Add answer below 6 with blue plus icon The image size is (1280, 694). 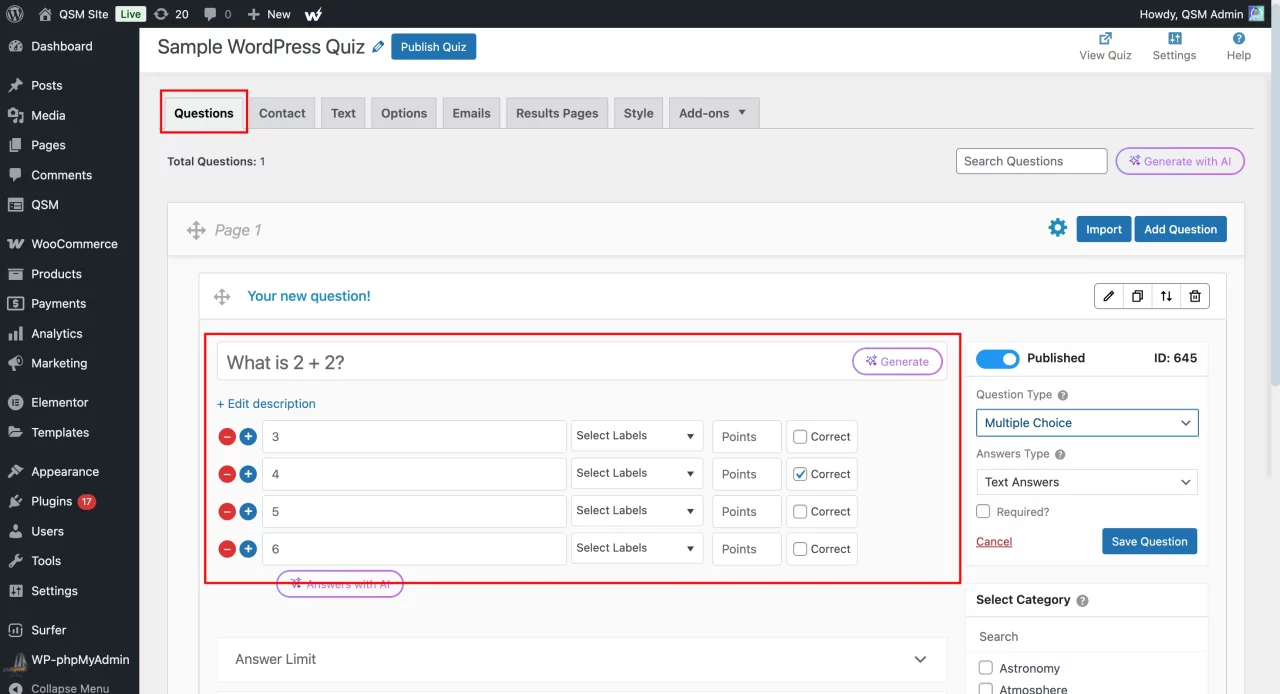(248, 549)
